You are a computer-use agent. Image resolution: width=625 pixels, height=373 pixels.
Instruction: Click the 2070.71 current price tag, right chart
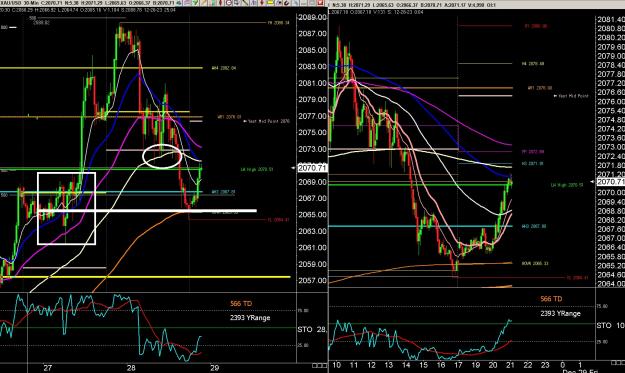point(610,182)
